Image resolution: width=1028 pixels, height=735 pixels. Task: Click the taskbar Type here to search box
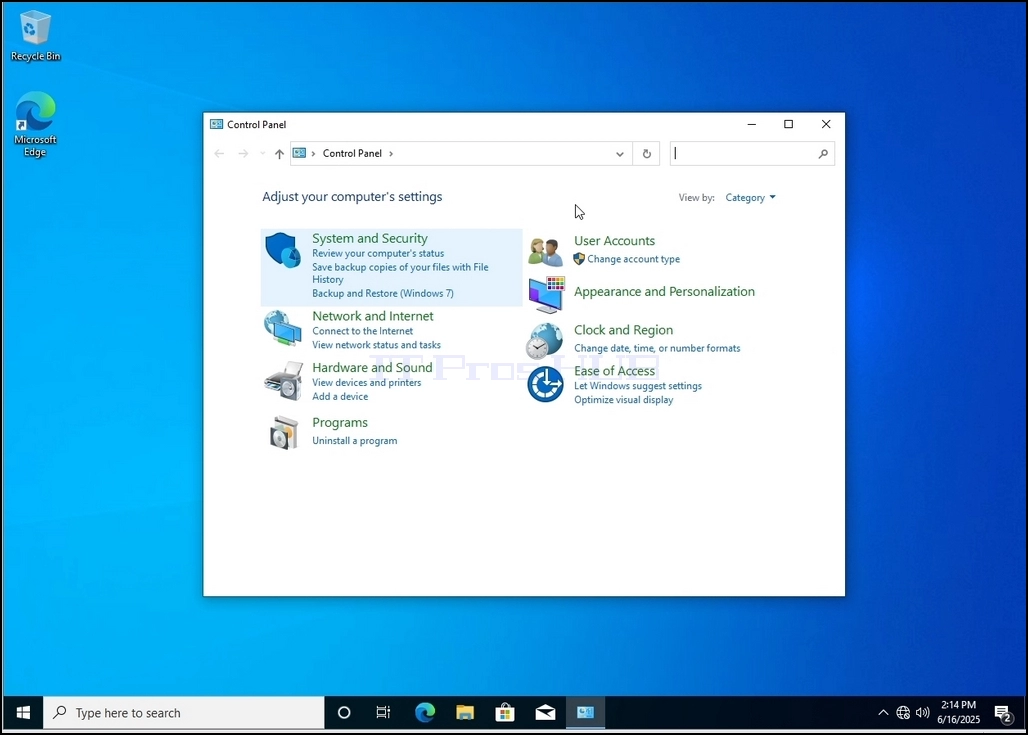184,713
